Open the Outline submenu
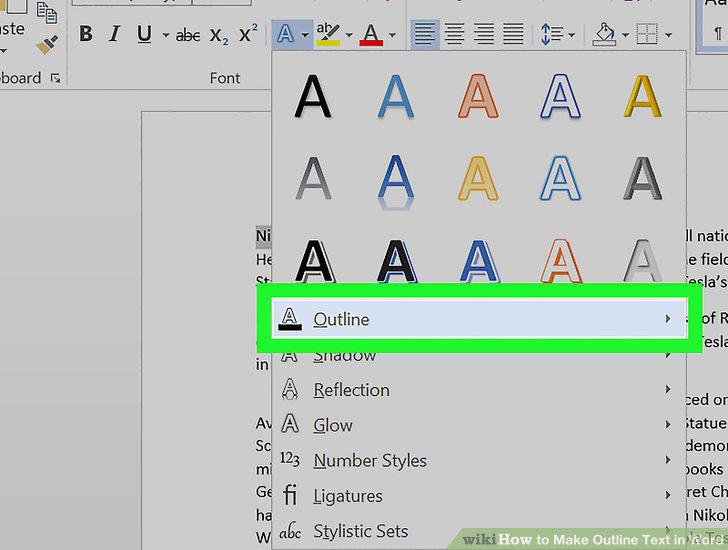 point(479,319)
